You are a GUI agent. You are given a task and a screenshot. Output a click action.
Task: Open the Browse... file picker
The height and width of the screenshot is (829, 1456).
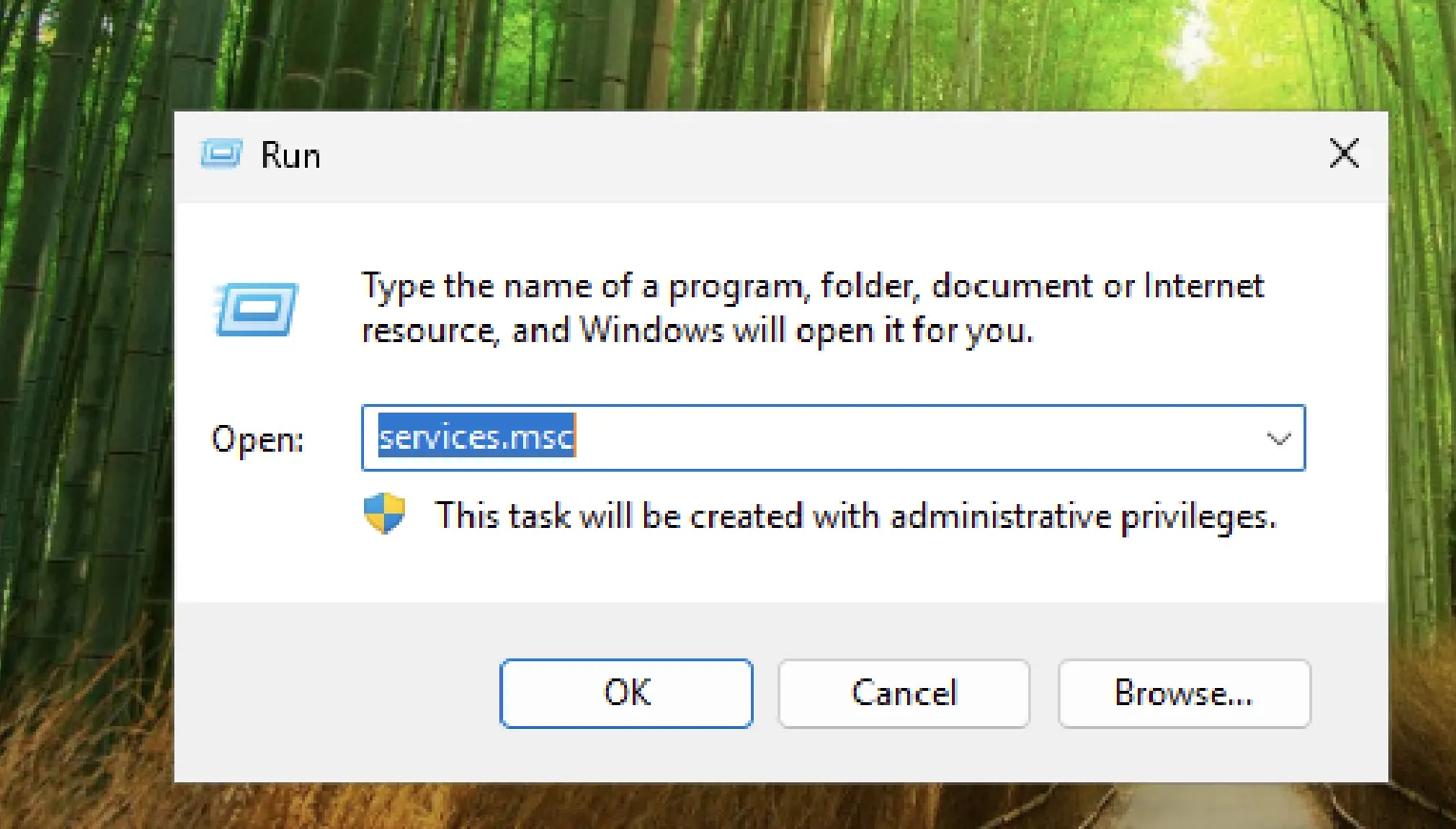[1183, 693]
